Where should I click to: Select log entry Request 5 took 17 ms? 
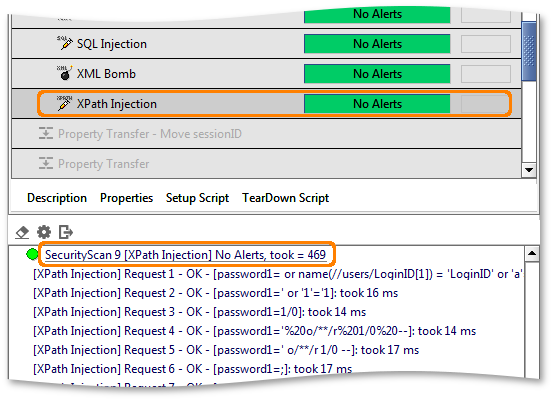226,350
